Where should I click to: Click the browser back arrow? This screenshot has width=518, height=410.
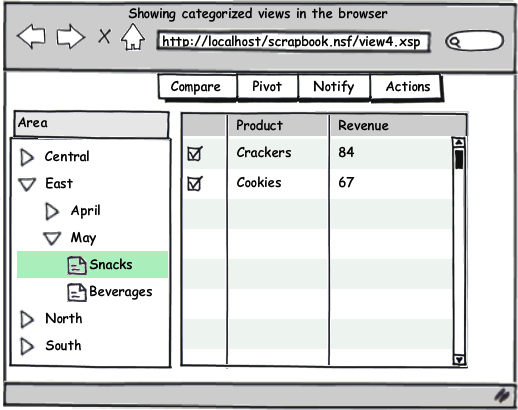(31, 36)
